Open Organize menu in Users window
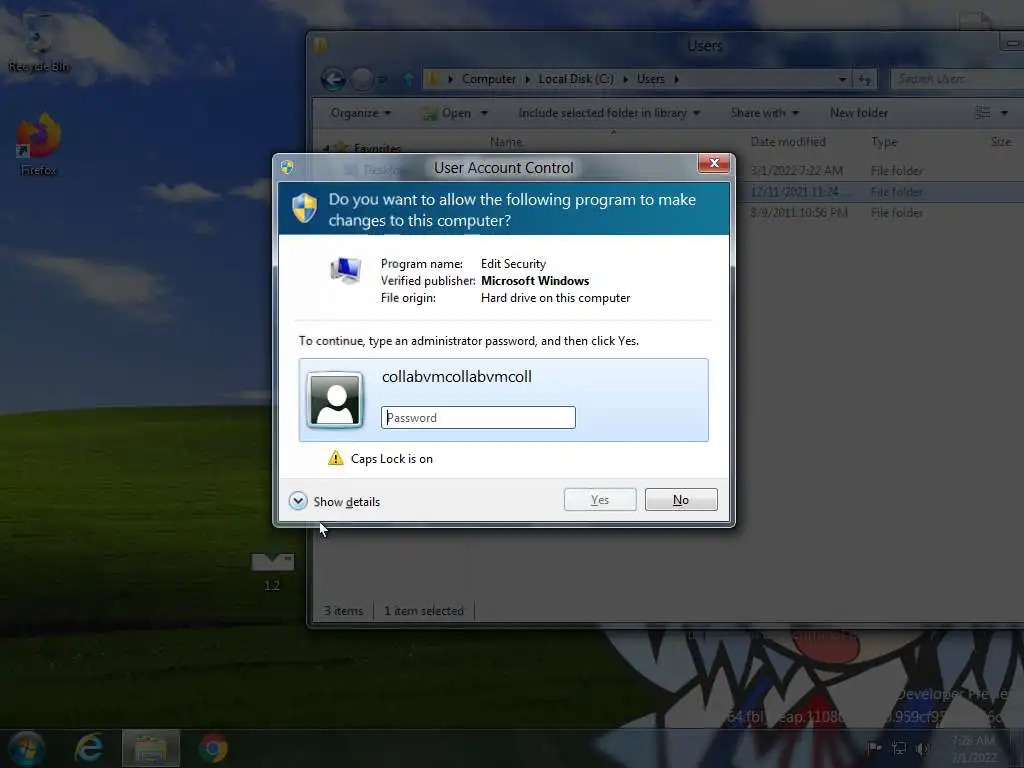This screenshot has height=768, width=1024. 360,113
